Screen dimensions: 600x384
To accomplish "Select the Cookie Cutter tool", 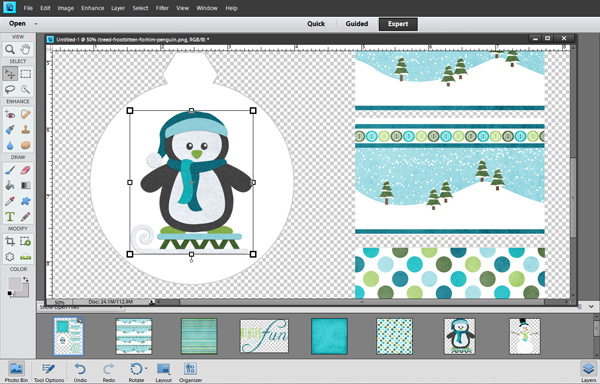I will click(x=10, y=257).
